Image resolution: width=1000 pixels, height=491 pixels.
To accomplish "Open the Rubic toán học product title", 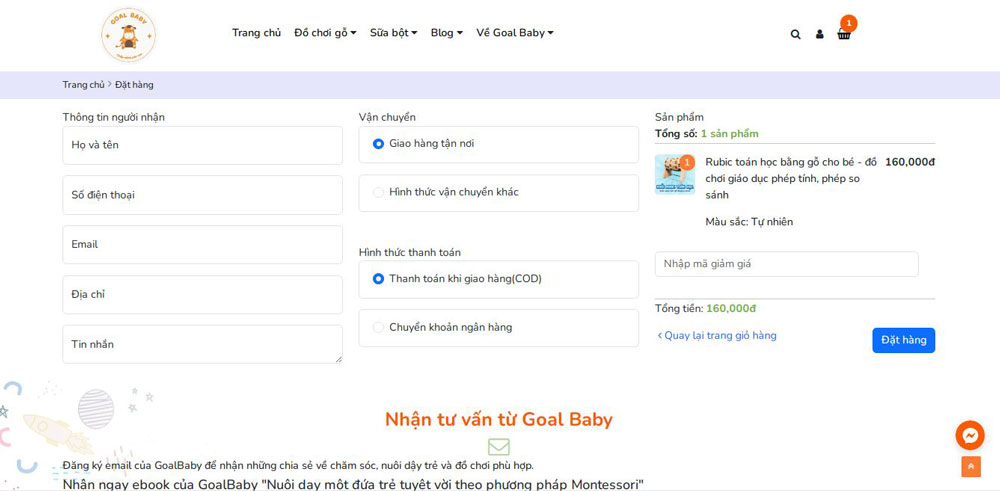I will tap(791, 179).
